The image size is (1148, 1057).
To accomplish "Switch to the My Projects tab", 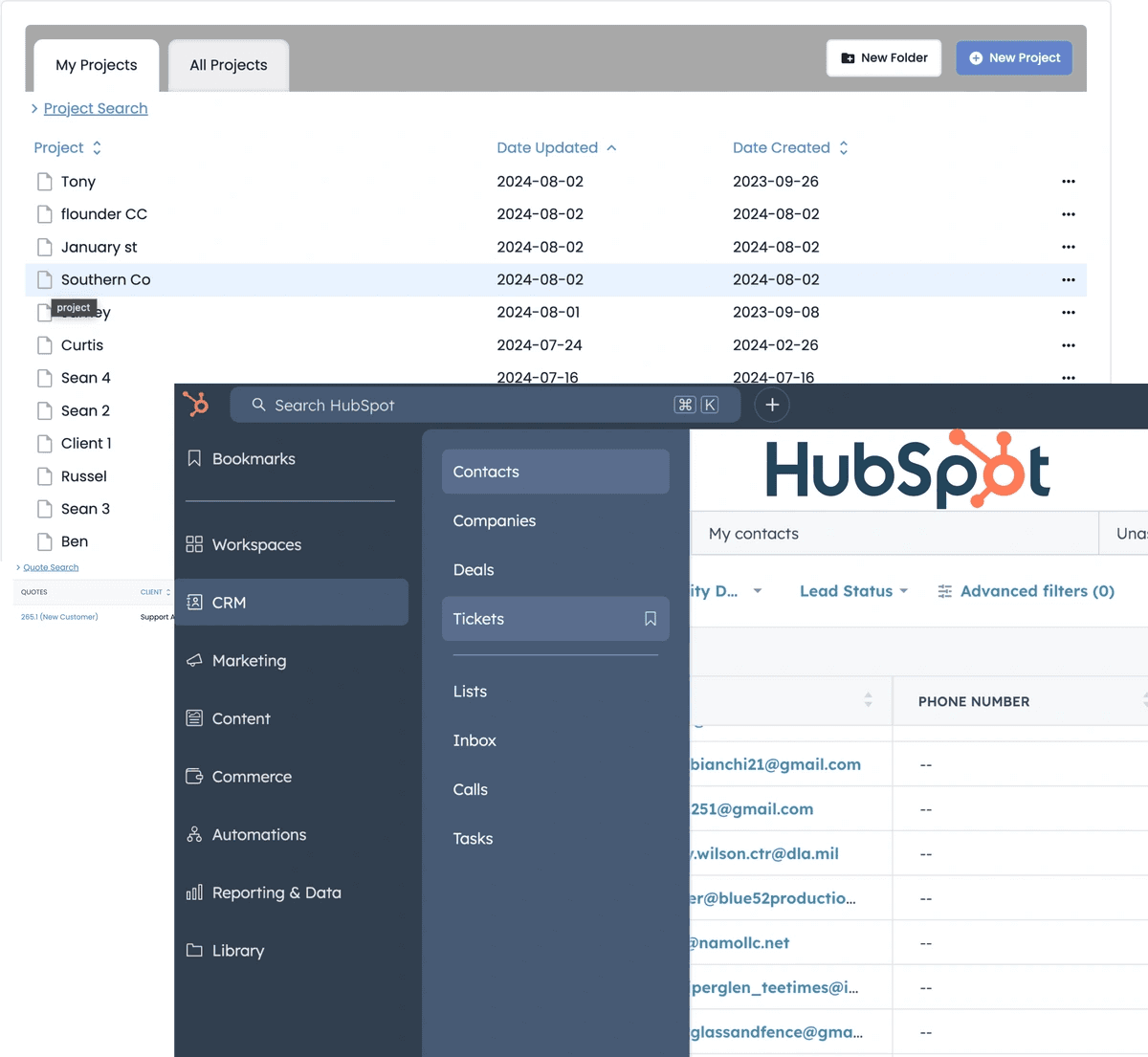I will [97, 65].
